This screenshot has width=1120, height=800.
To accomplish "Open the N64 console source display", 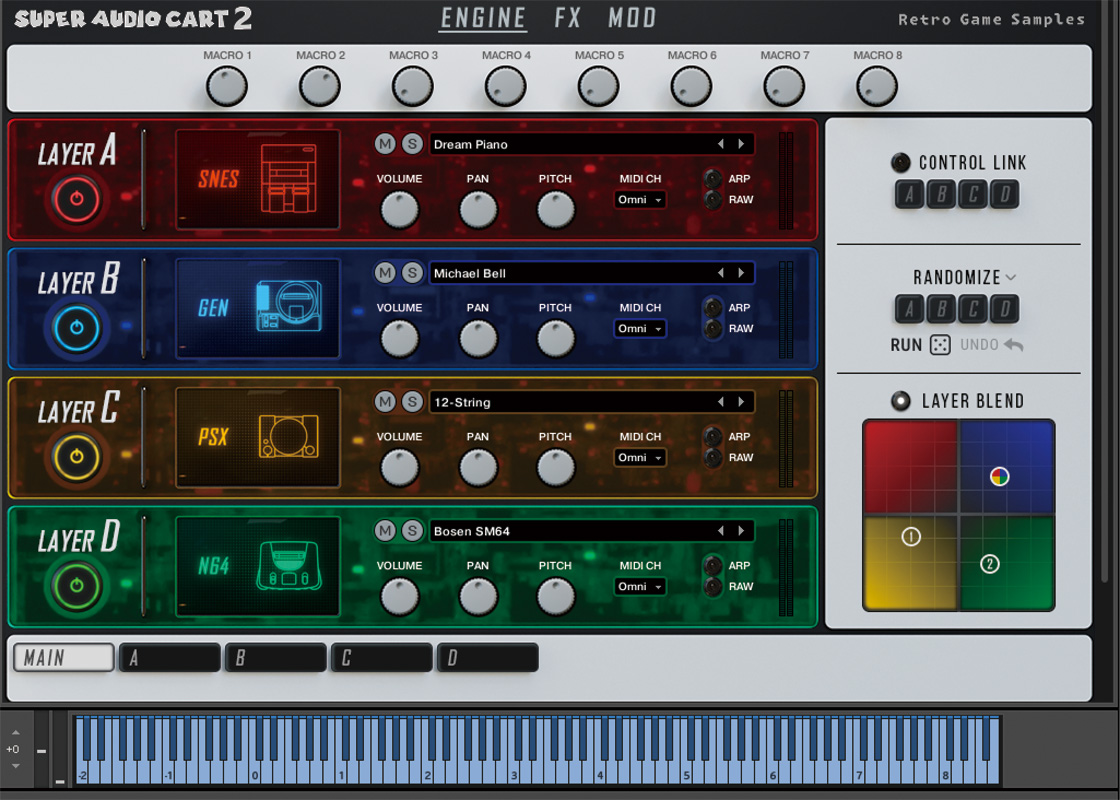I will pos(258,566).
